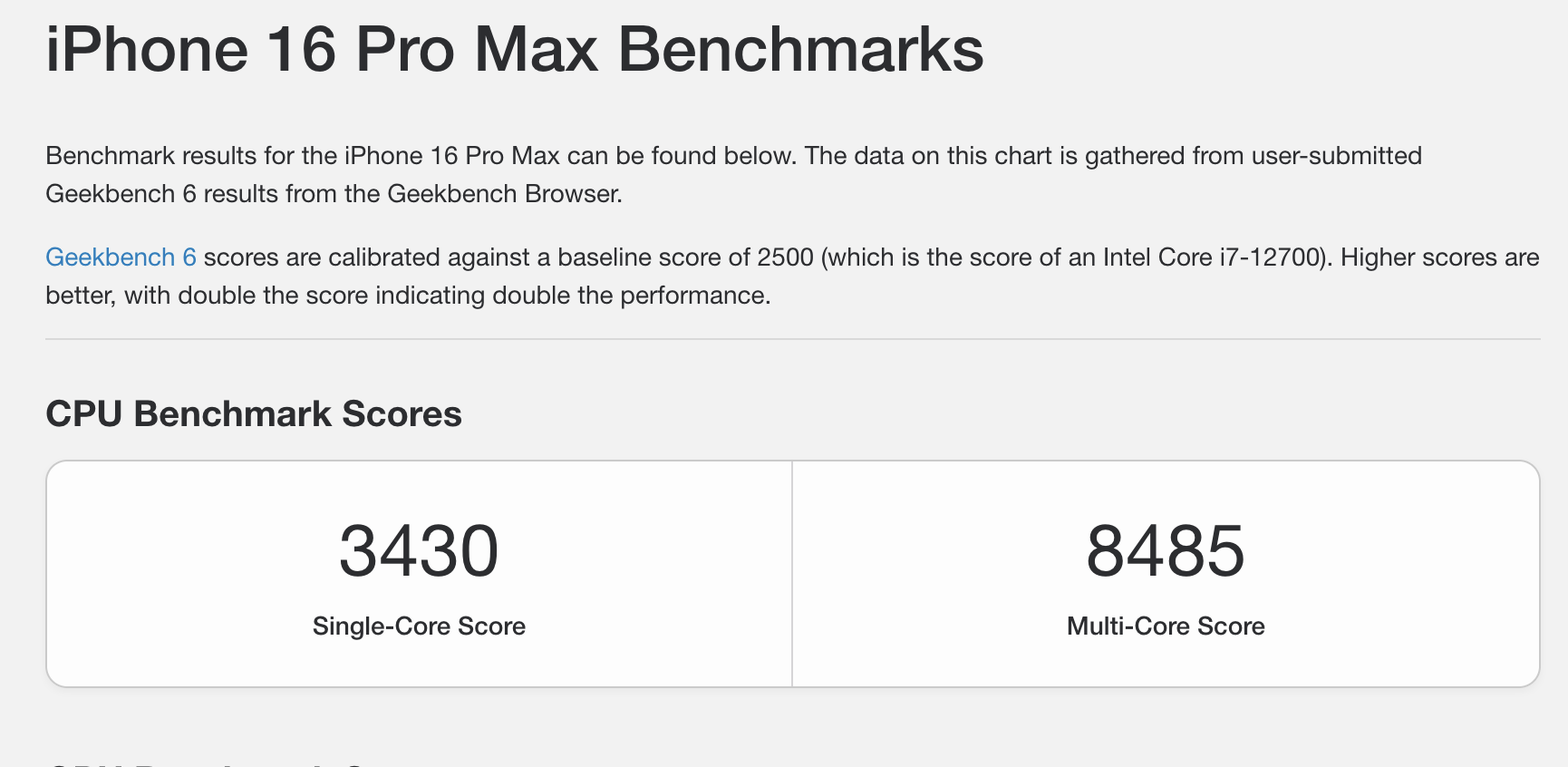
Task: Click the 'Geekbench Browser' text in intro
Action: (503, 194)
